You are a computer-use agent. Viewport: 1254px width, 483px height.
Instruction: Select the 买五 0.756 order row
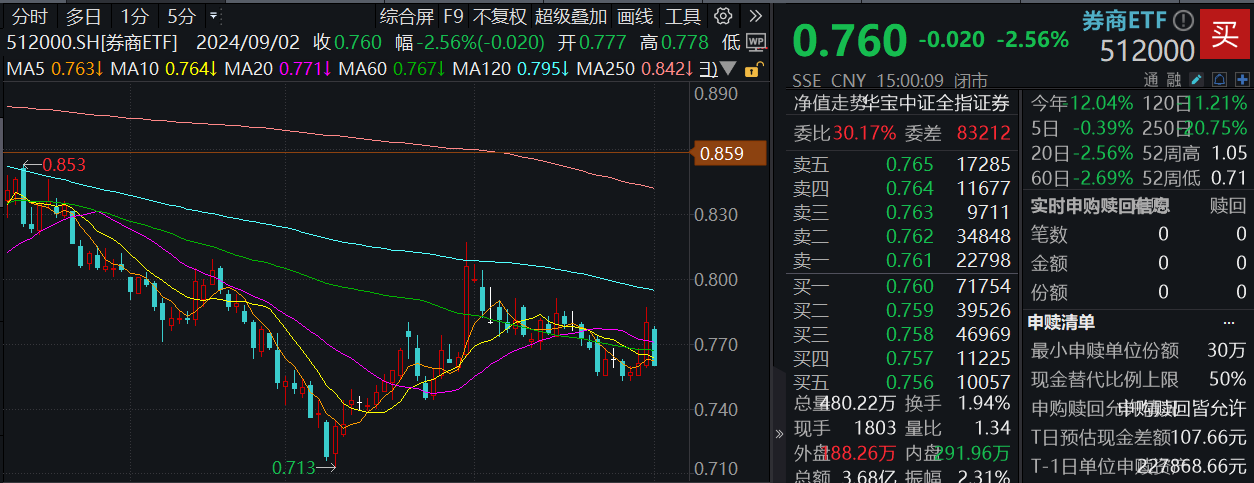[902, 383]
